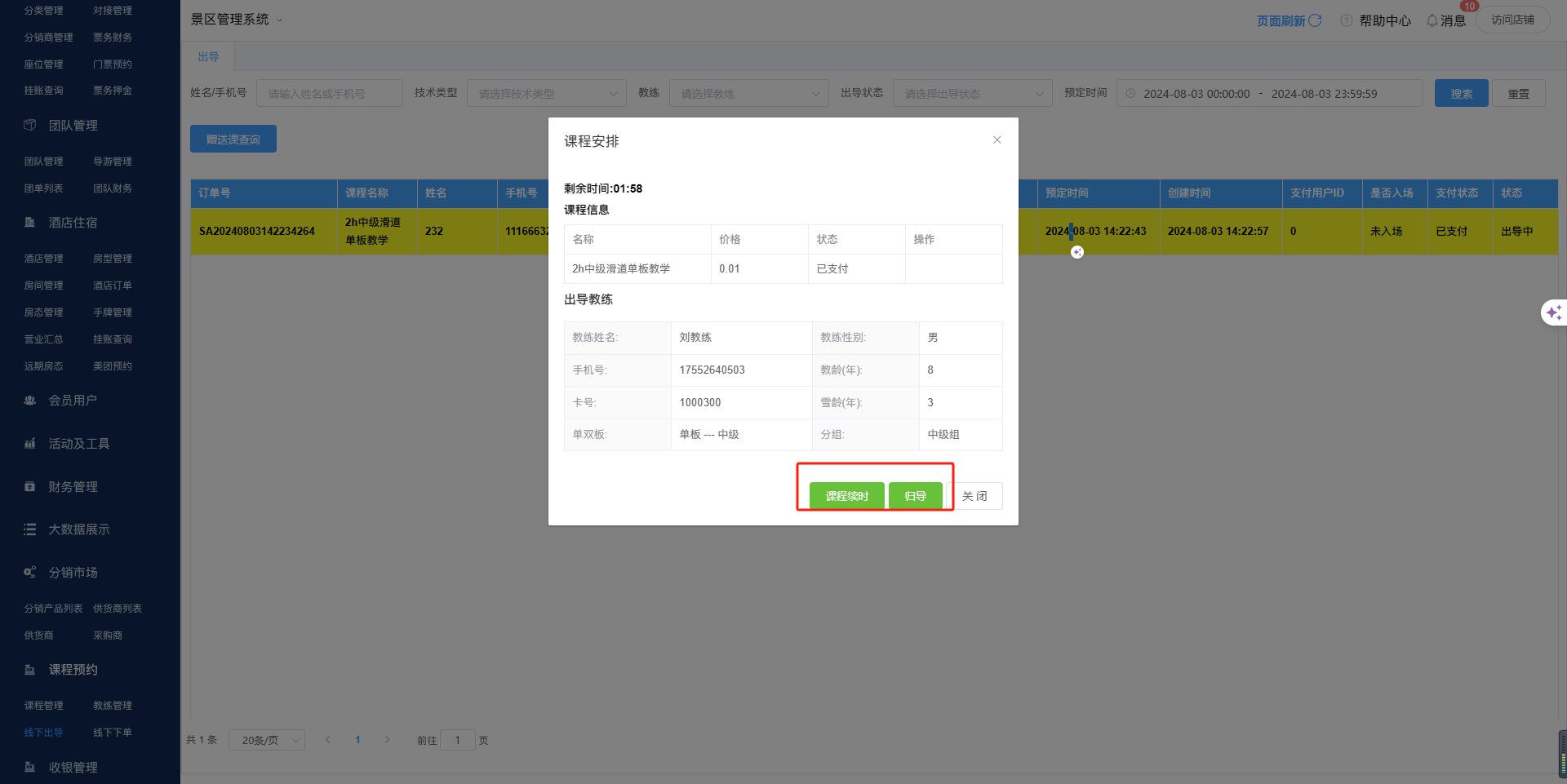Click the floating AI sparkle icon

coord(1553,312)
